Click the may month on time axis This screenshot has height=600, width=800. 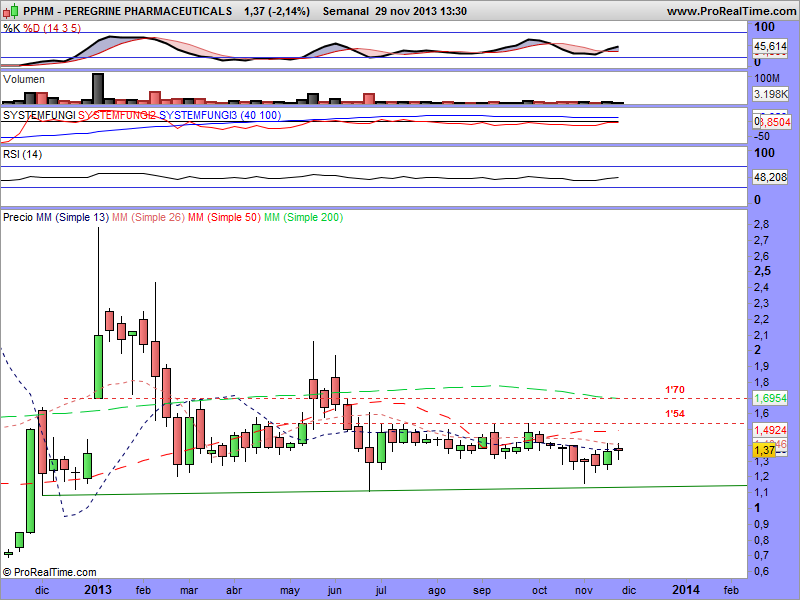pos(290,591)
